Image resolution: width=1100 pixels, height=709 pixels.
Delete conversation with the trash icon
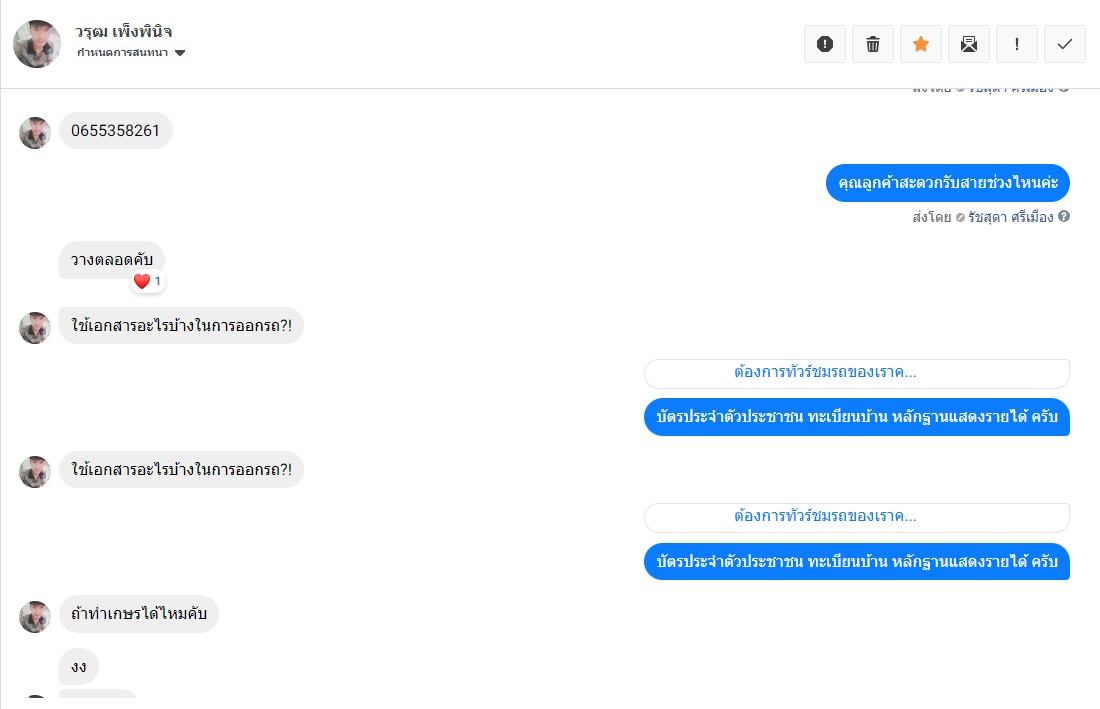(873, 44)
